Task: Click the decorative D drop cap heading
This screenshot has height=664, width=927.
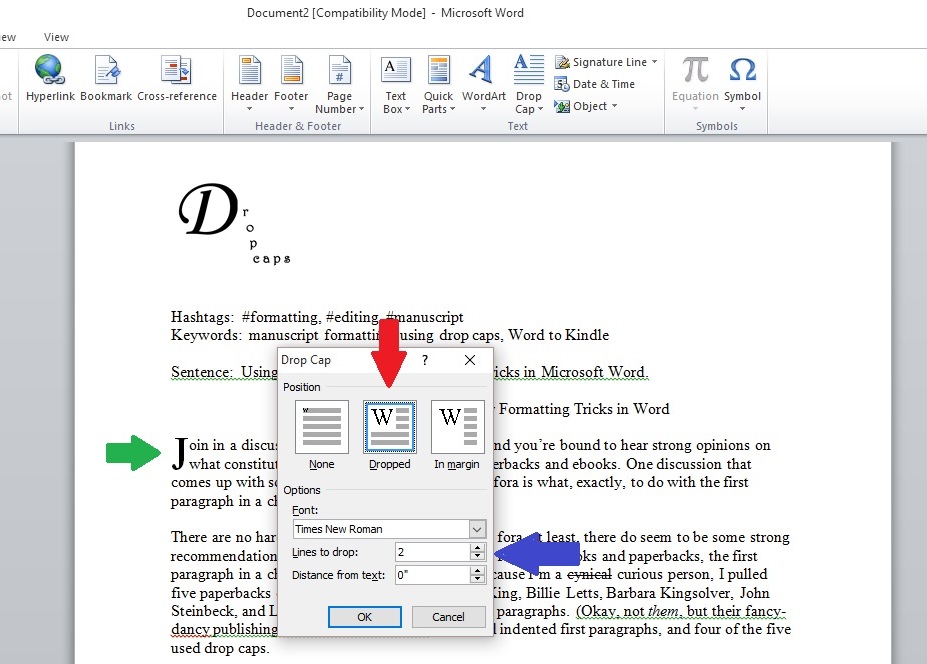Action: [209, 209]
